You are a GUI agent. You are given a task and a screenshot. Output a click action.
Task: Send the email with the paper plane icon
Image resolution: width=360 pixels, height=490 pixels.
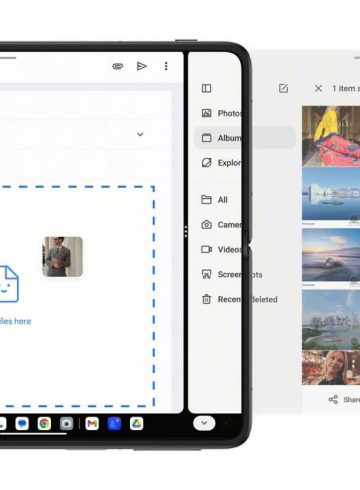click(142, 66)
